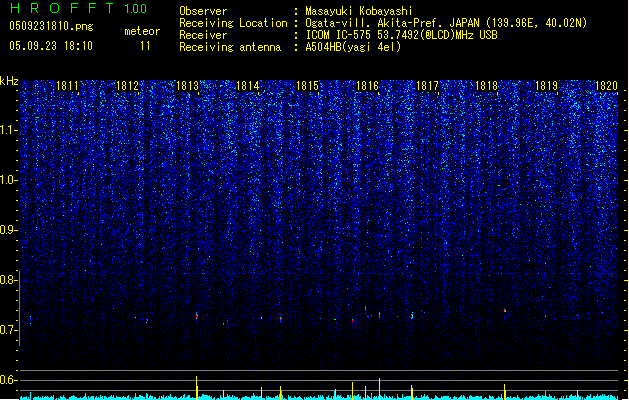
Task: Click the 0.9 kHz frequency tick label
Action: (x=8, y=230)
